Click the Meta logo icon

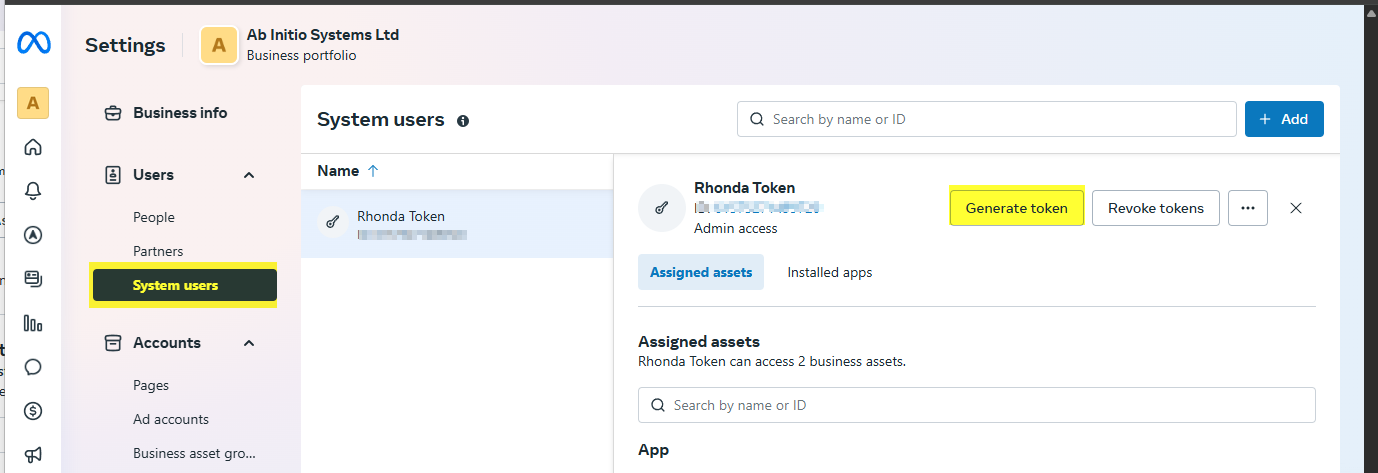coord(34,45)
